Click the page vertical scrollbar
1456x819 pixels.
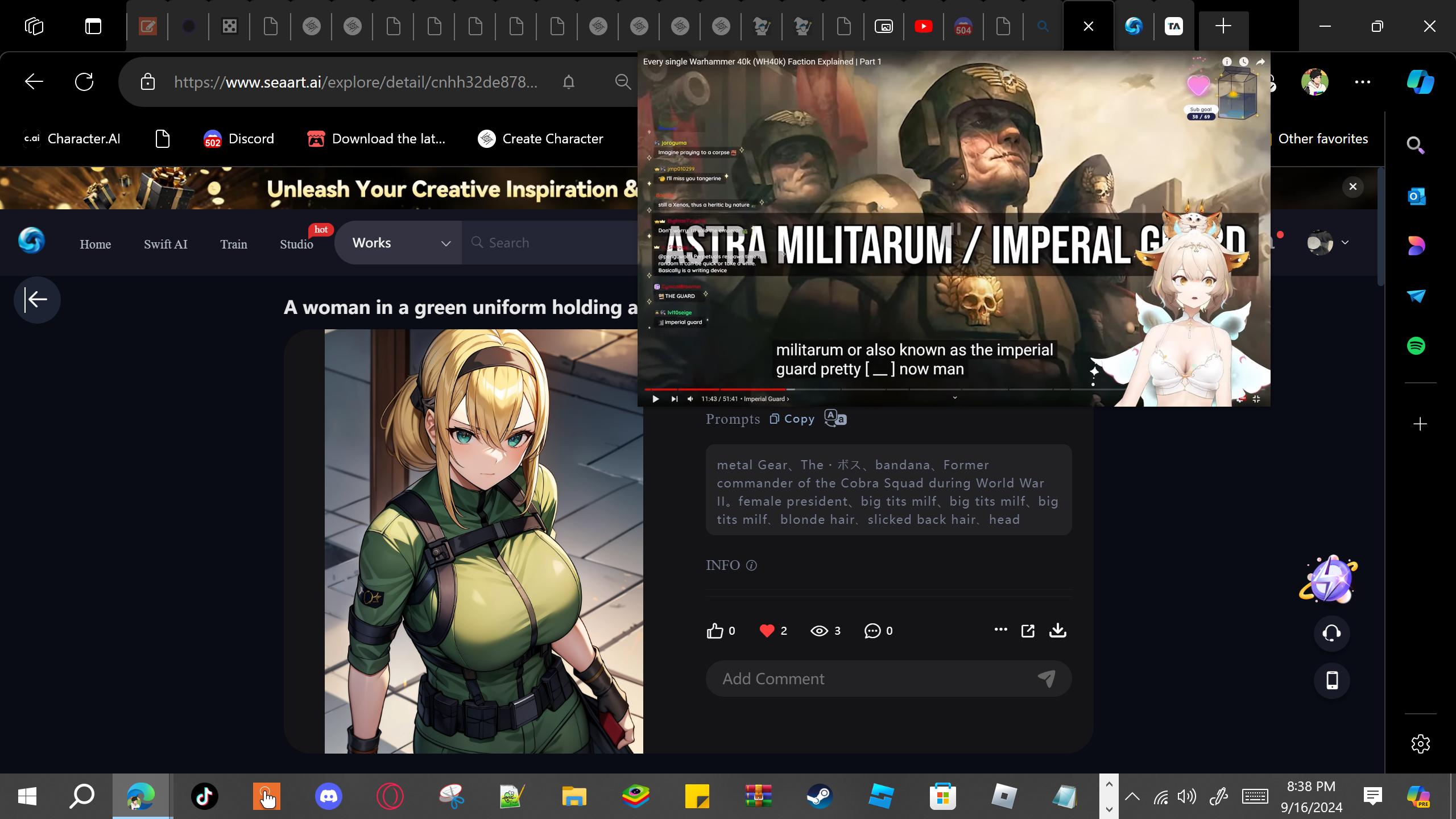(1380, 227)
